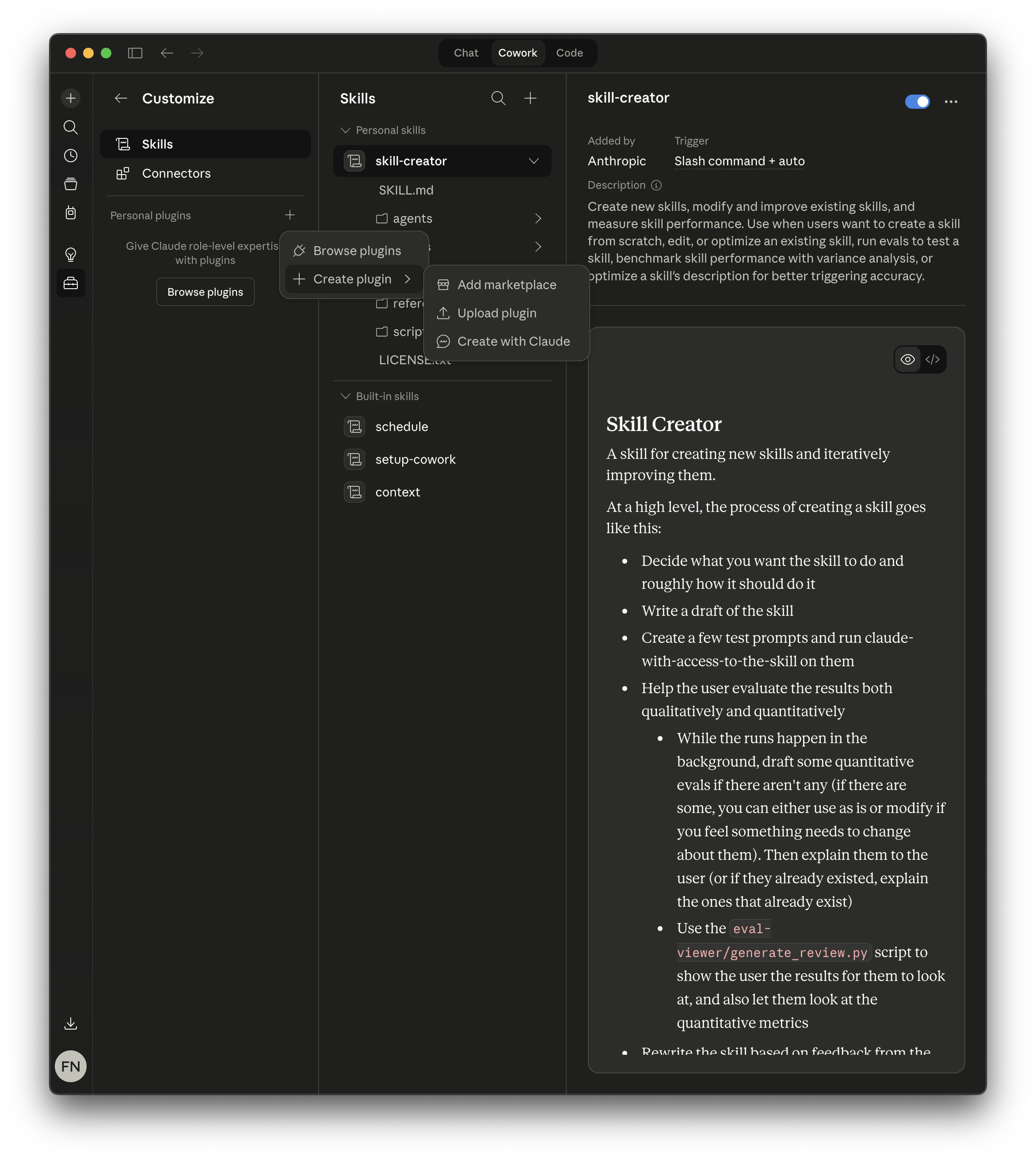Switch to the Chat tab
This screenshot has width=1036, height=1160.
pyautogui.click(x=466, y=53)
